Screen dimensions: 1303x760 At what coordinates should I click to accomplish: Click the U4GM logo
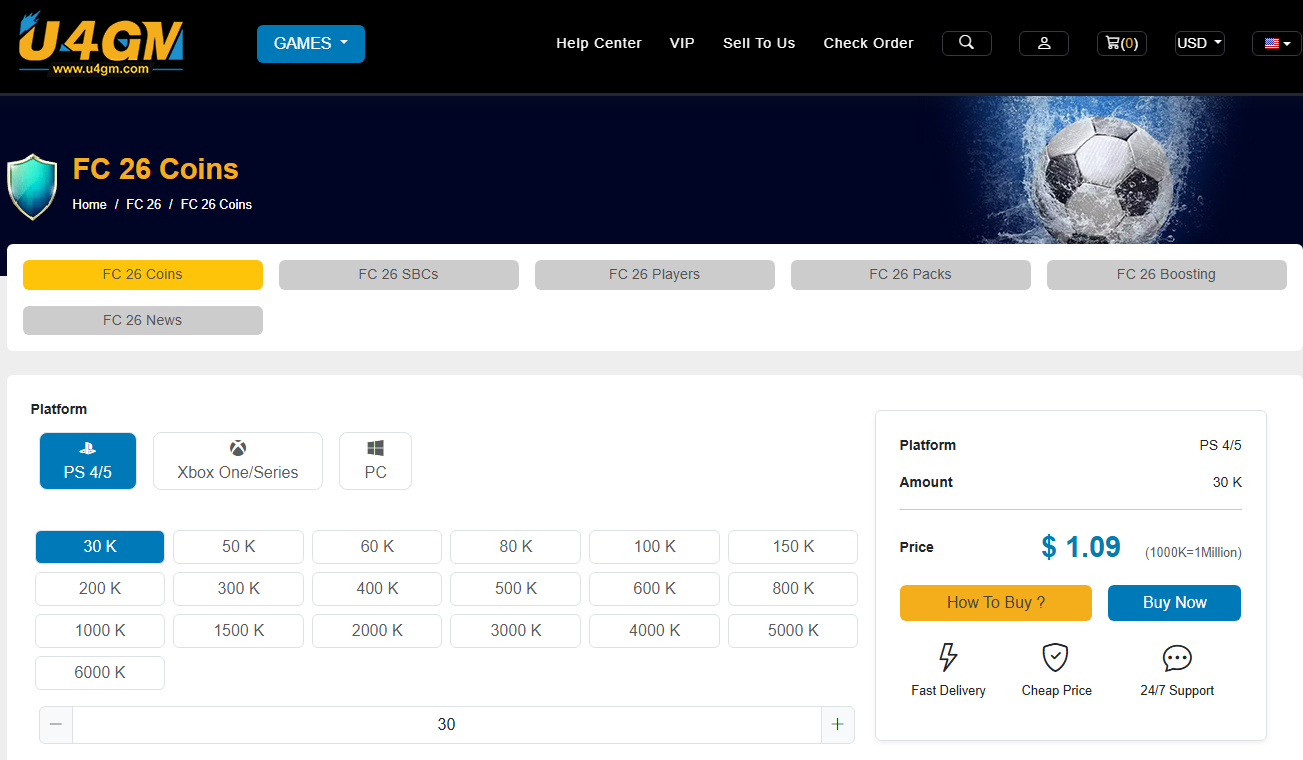(x=101, y=45)
